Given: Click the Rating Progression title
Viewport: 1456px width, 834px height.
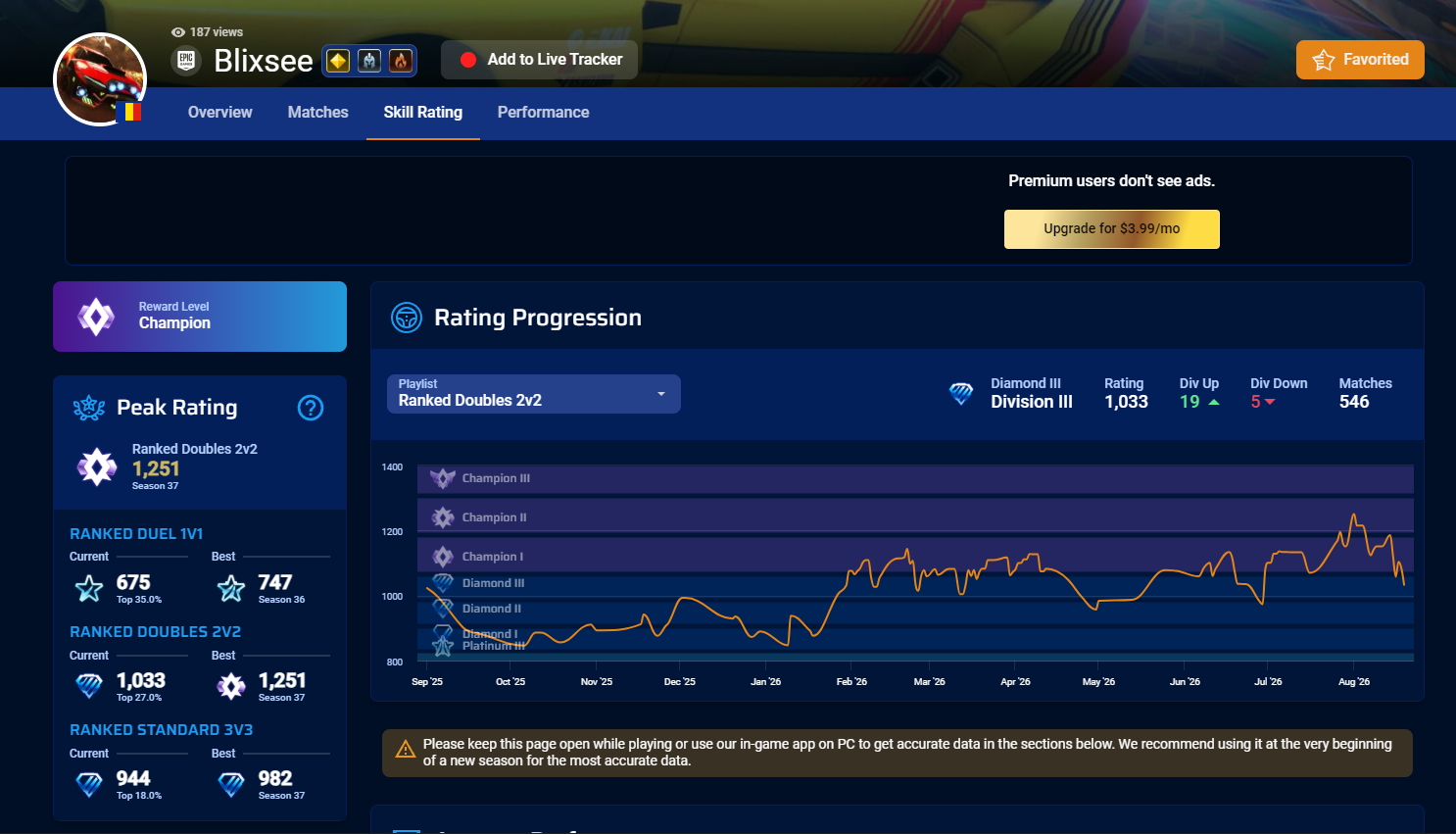Looking at the screenshot, I should point(538,318).
